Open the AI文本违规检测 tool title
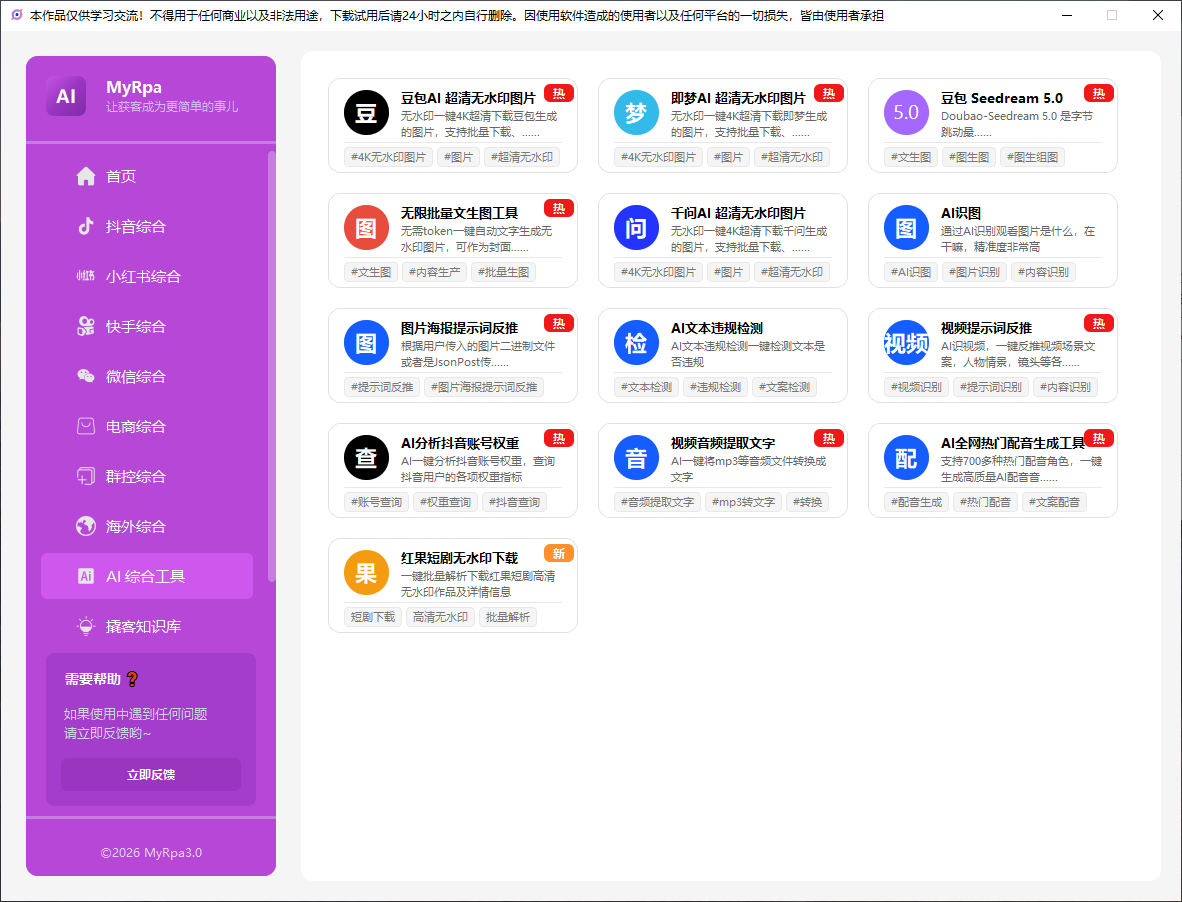Image resolution: width=1182 pixels, height=902 pixels. 717,329
